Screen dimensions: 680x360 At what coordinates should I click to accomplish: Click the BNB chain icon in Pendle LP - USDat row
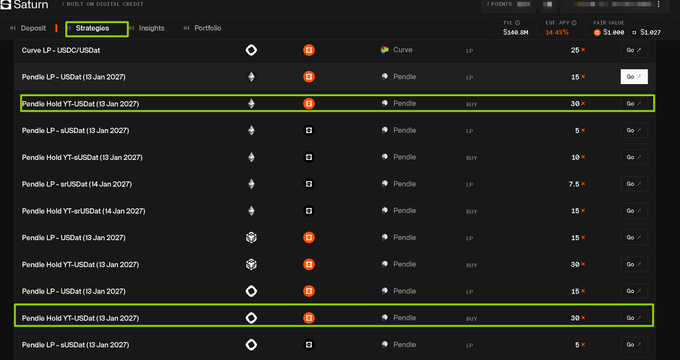[251, 237]
